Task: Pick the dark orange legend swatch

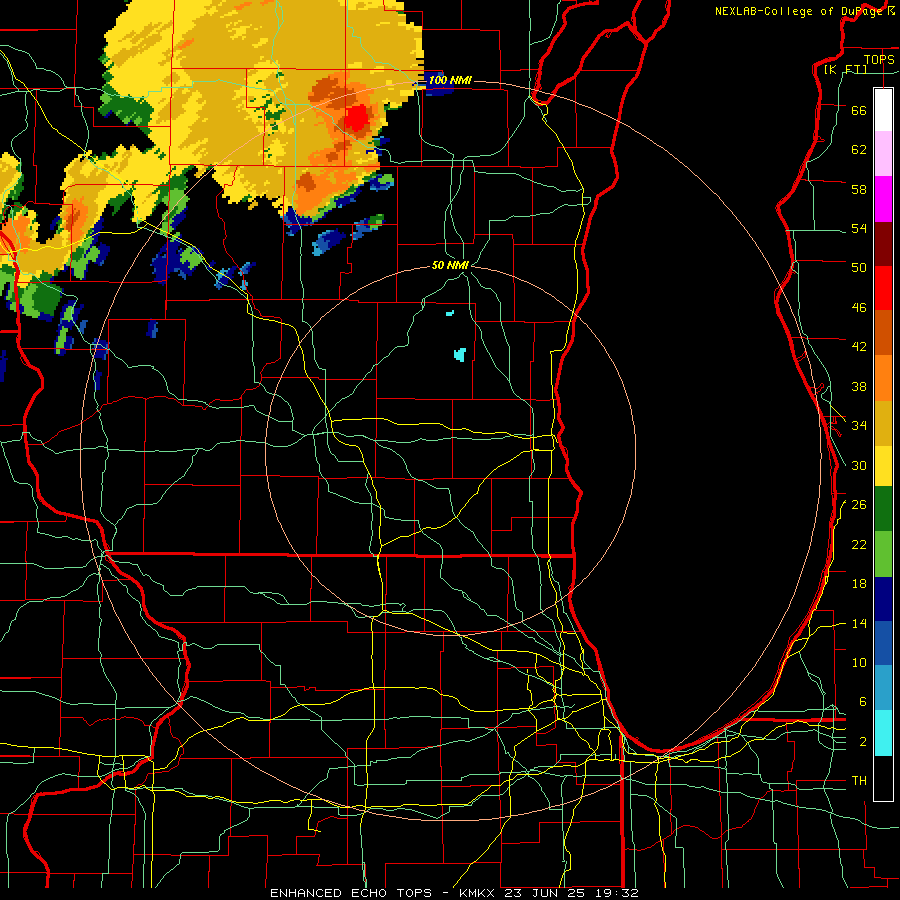Action: coord(883,332)
